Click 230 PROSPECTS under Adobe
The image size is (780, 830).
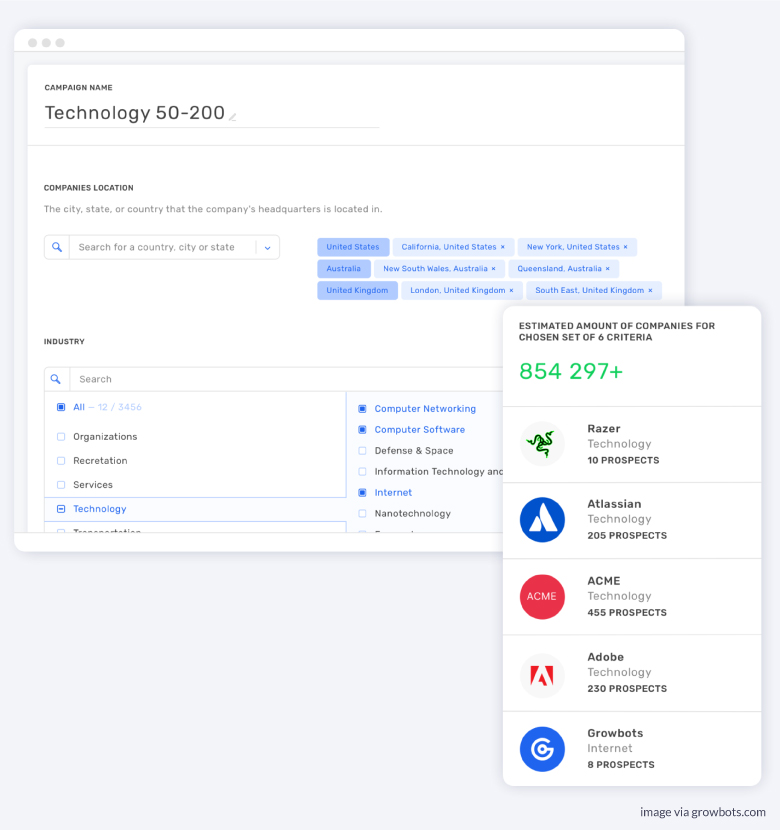point(627,689)
